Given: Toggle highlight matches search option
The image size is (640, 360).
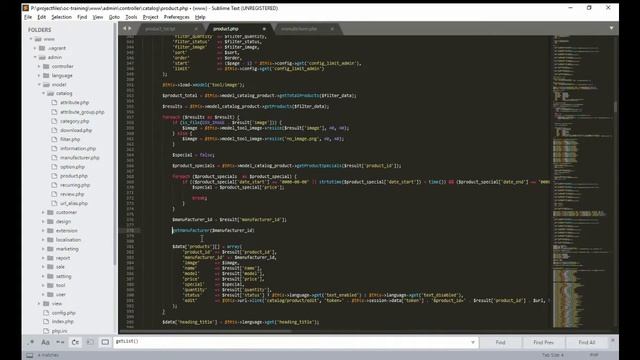Looking at the screenshot, I should [x=105, y=342].
